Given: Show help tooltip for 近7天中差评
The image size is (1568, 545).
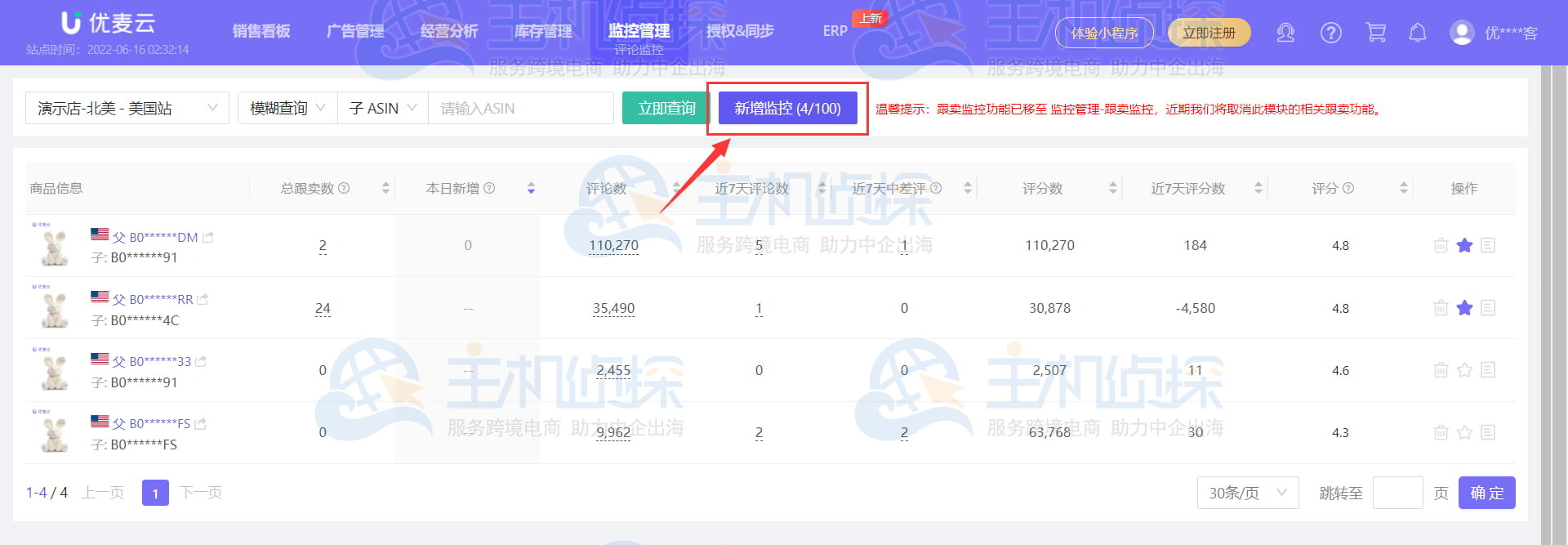Looking at the screenshot, I should [x=936, y=188].
